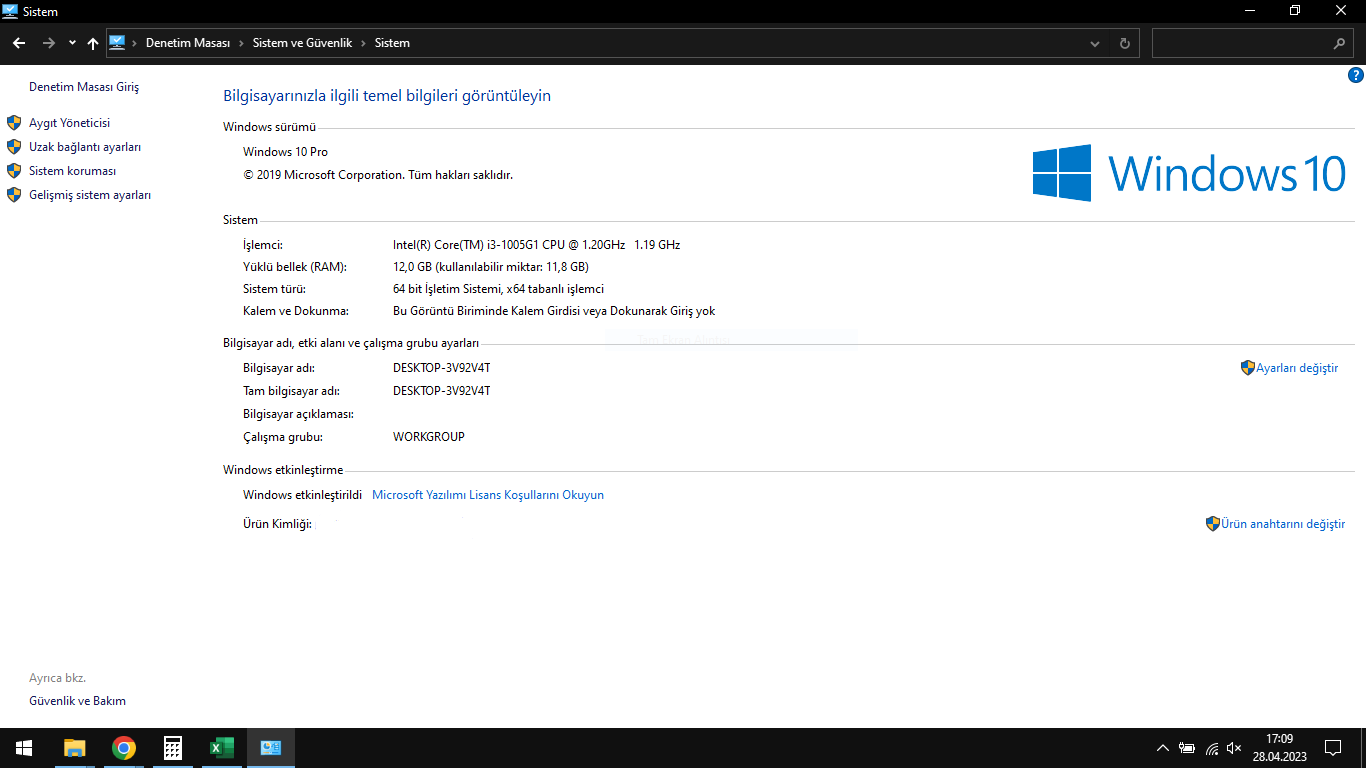Open Uzak bağlantı ayarları
1366x768 pixels.
(x=85, y=147)
